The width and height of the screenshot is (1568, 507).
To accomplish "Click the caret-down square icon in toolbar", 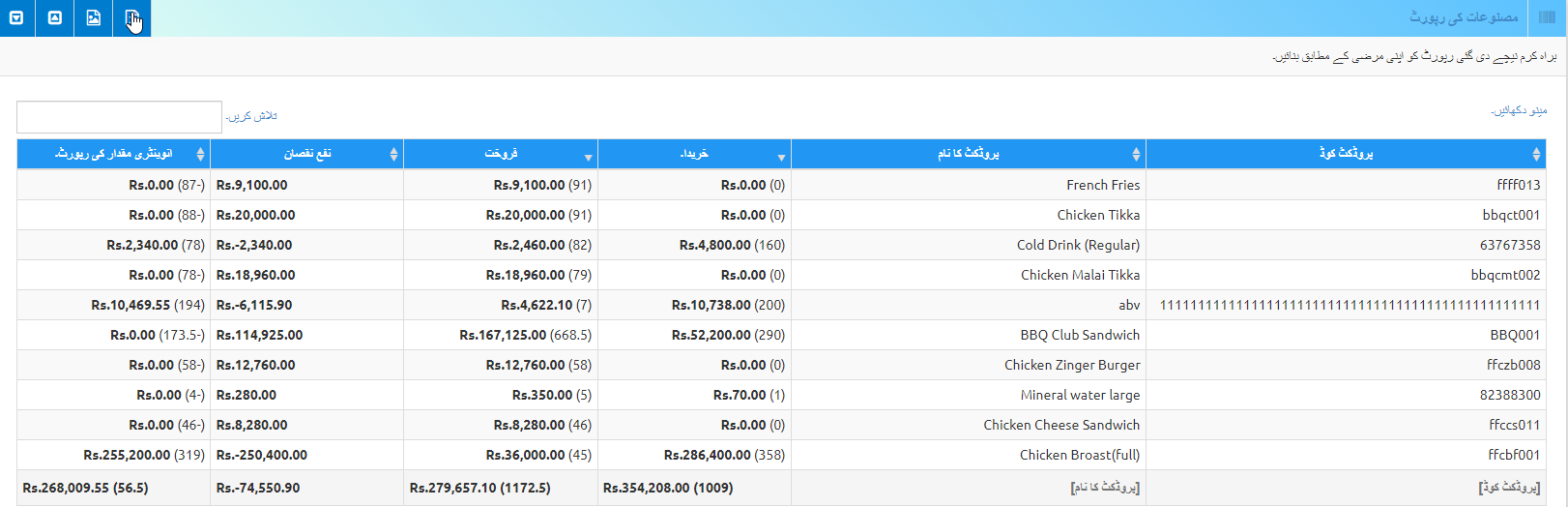I will point(16,18).
